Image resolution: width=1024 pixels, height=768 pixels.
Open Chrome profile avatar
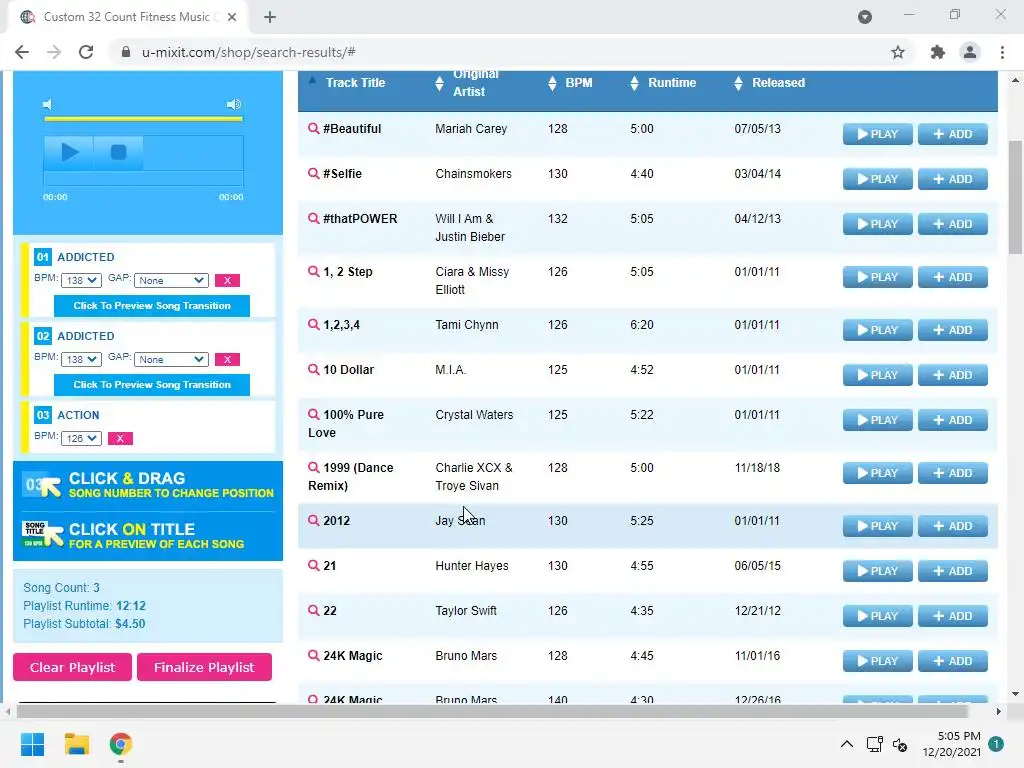(970, 52)
